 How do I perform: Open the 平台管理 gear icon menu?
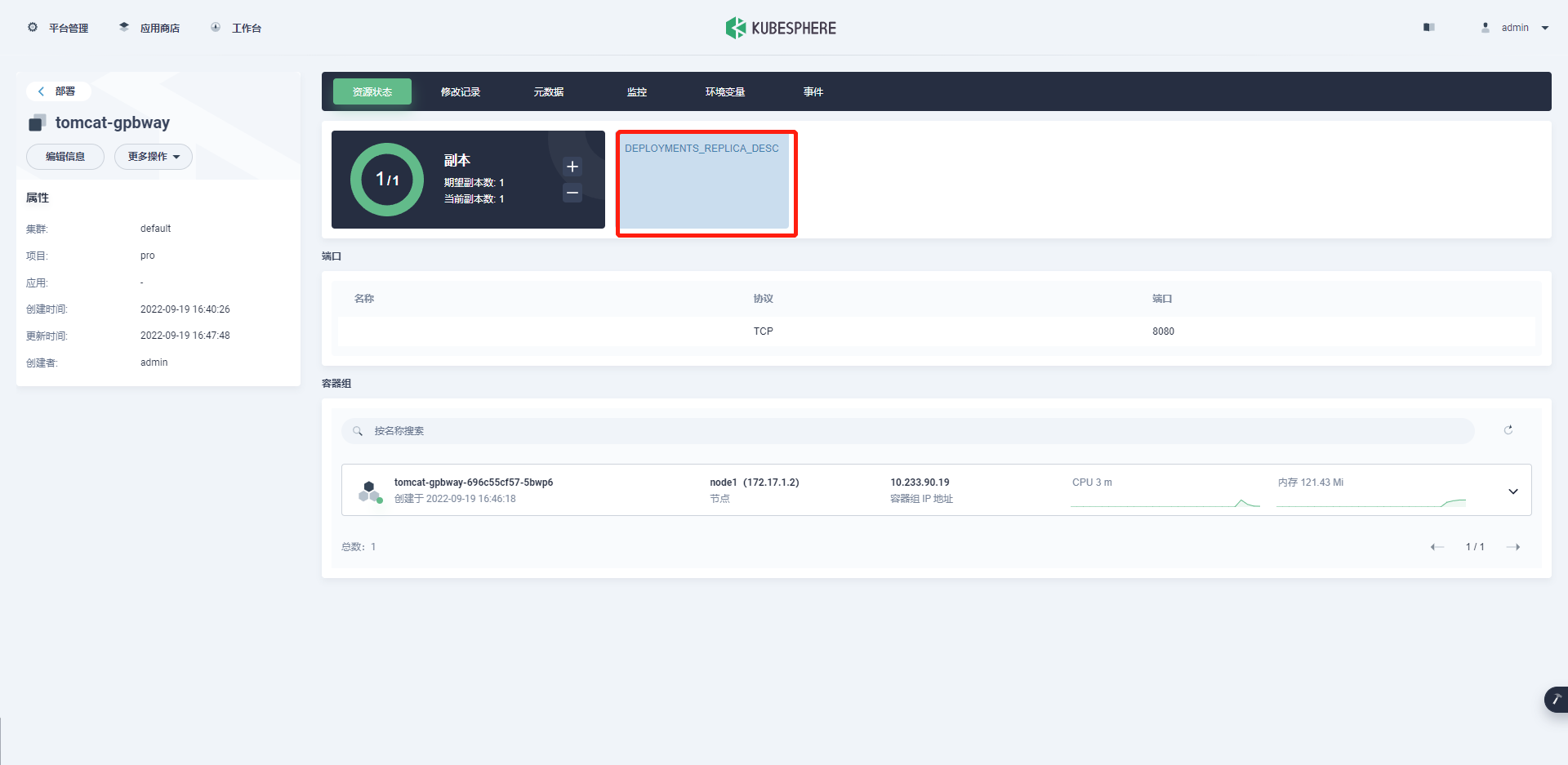pyautogui.click(x=33, y=28)
